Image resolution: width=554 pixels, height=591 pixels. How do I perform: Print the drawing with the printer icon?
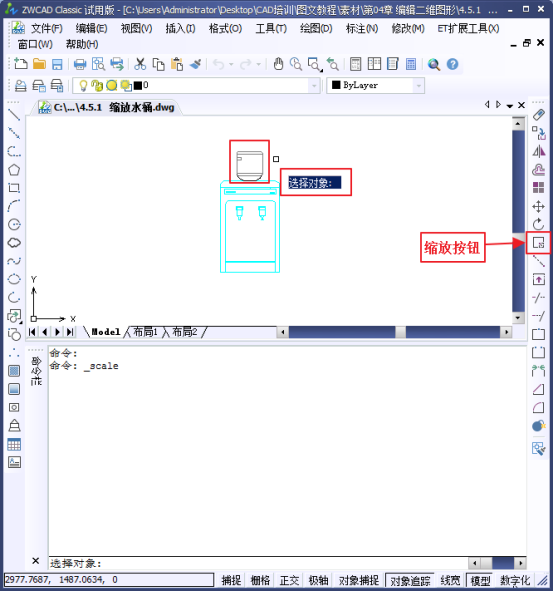tap(80, 64)
